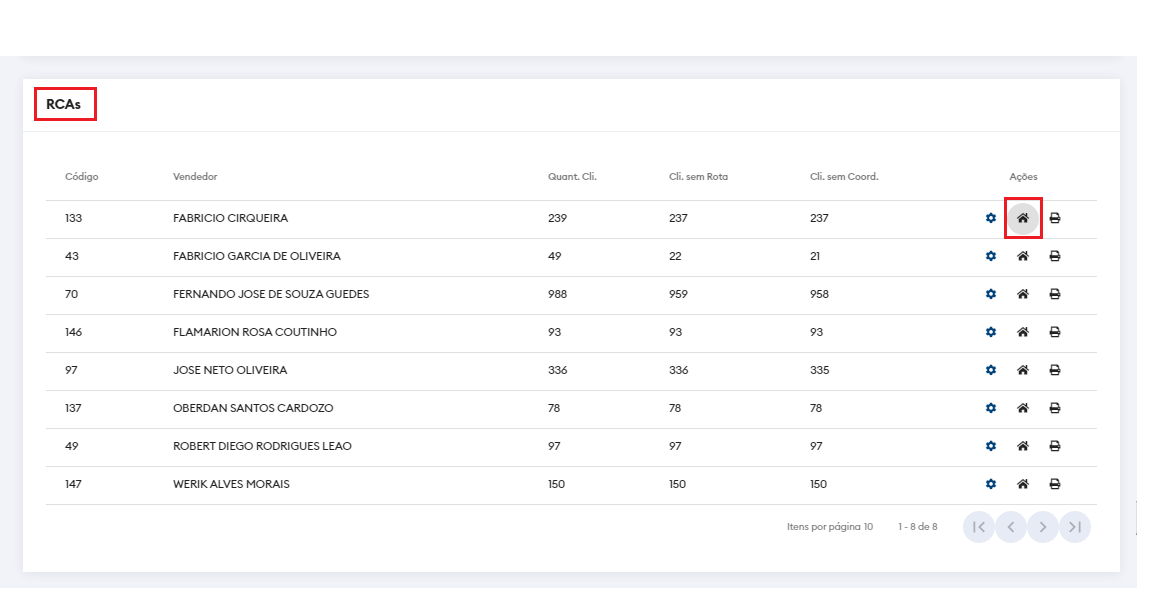Viewport: 1152px width, 609px height.
Task: Click home icon for FERNANDO JOSE DE SOUZA GUEDES
Action: (1023, 294)
